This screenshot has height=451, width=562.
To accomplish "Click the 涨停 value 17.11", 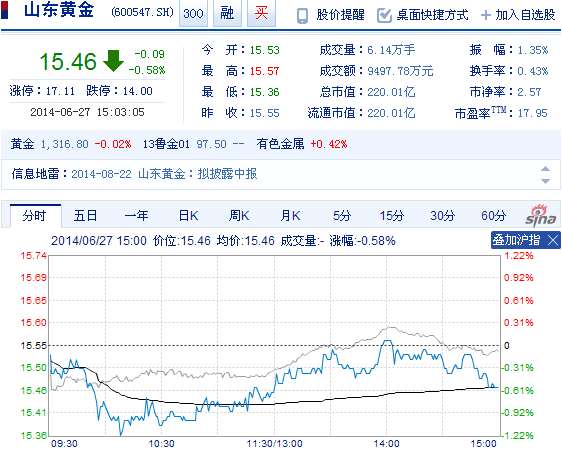I will point(60,91).
